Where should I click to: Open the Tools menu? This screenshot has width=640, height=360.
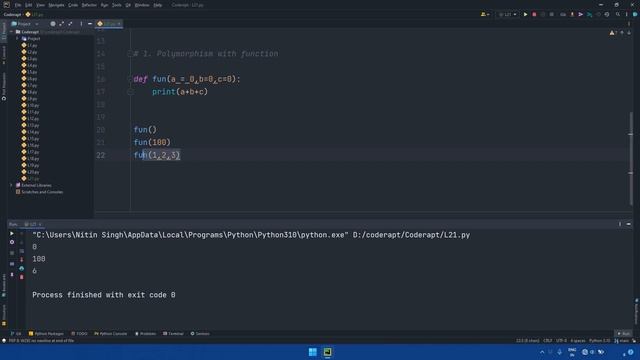pos(117,5)
